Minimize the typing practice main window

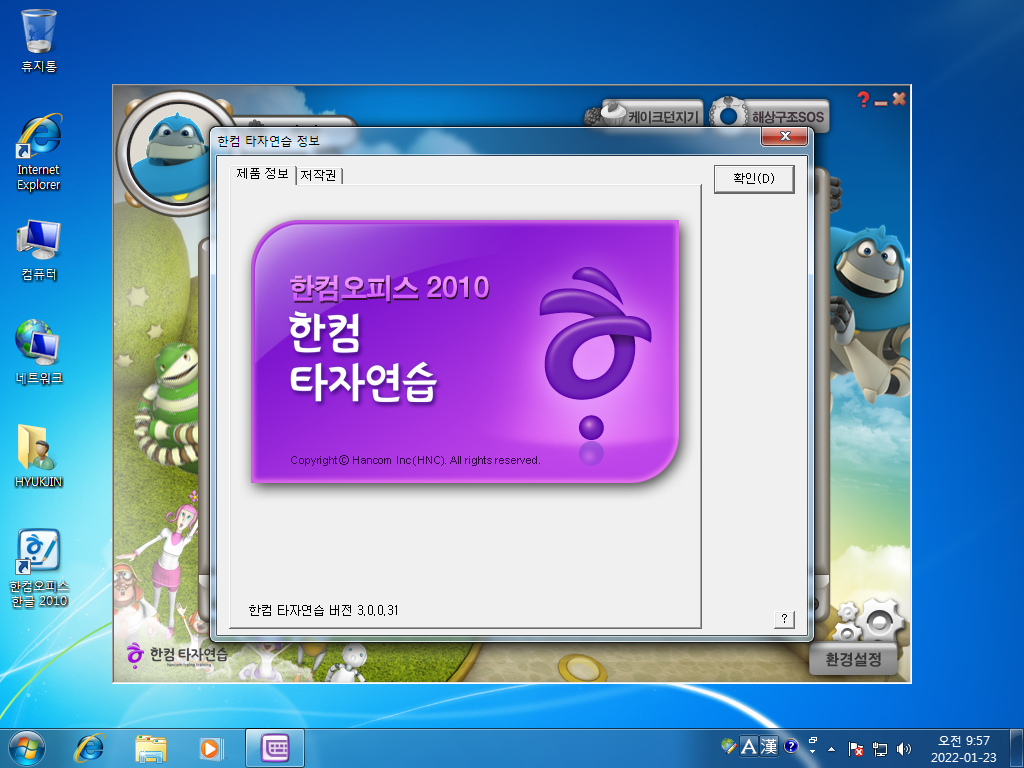point(881,103)
